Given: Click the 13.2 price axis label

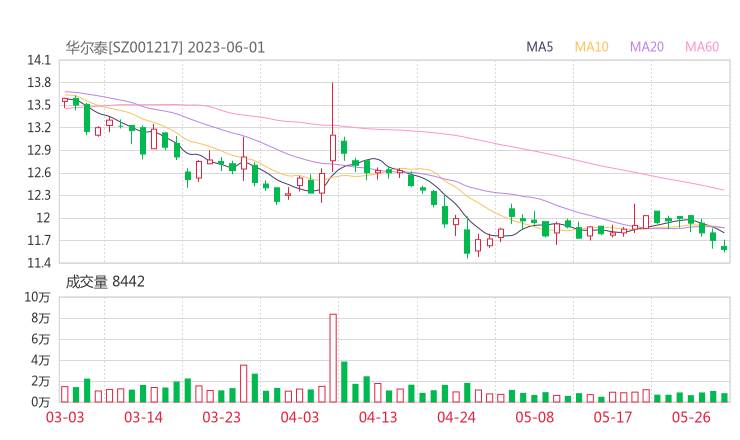Looking at the screenshot, I should click(39, 127).
